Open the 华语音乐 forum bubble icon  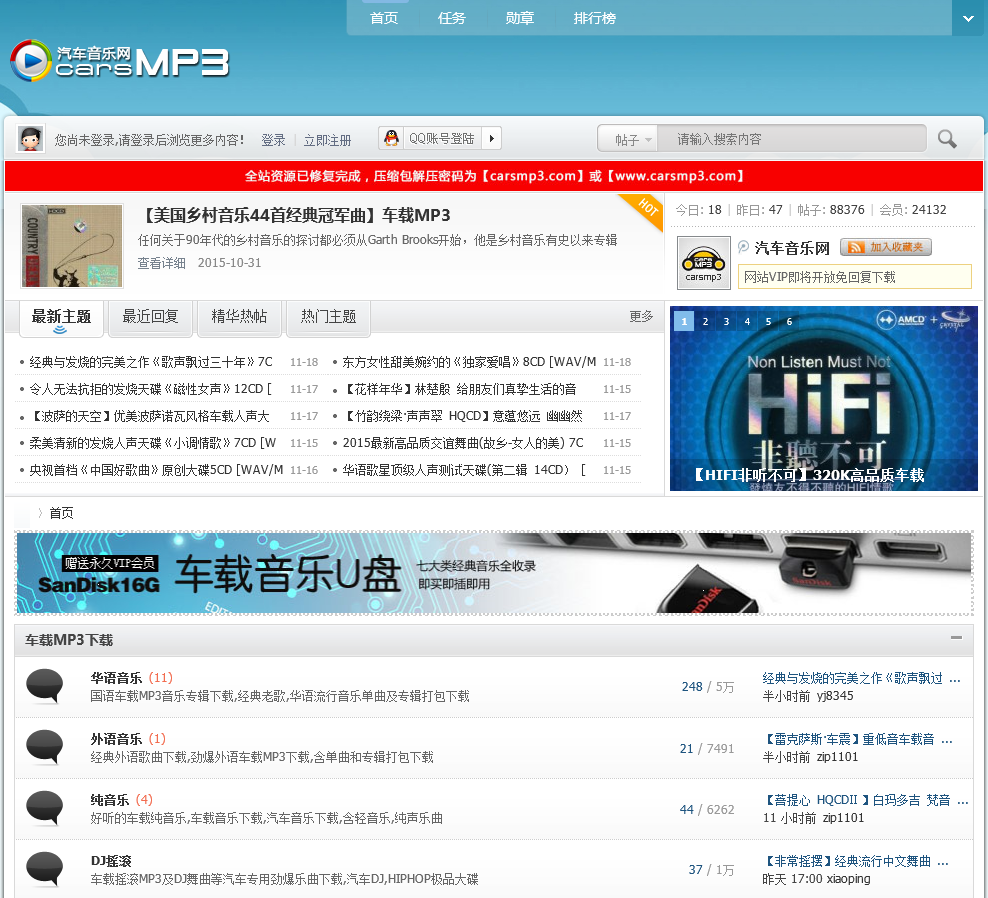point(44,686)
